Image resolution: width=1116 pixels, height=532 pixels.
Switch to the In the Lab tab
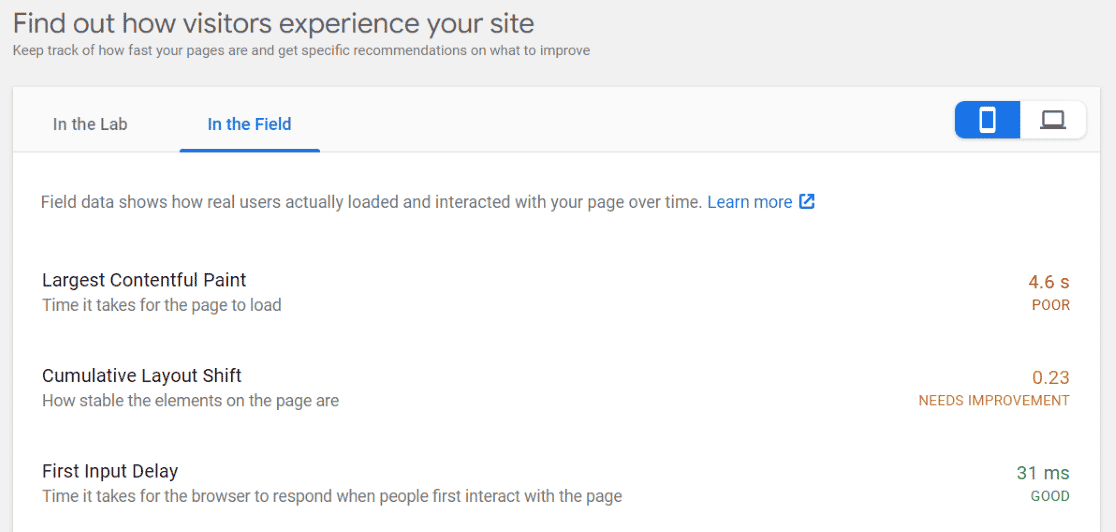tap(90, 124)
